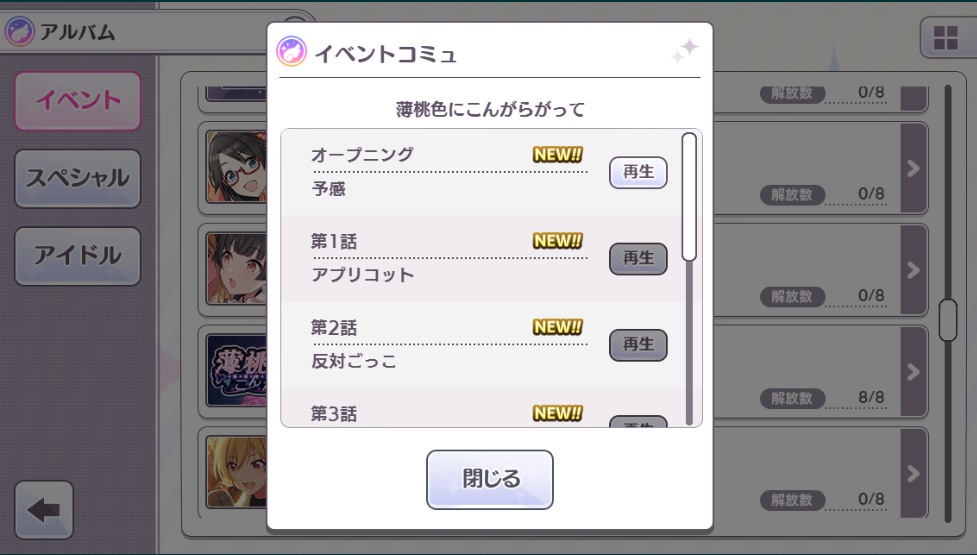Viewport: 977px width, 555px height.
Task: Play 第2話 反対ごっこ with 再生
Action: (638, 345)
